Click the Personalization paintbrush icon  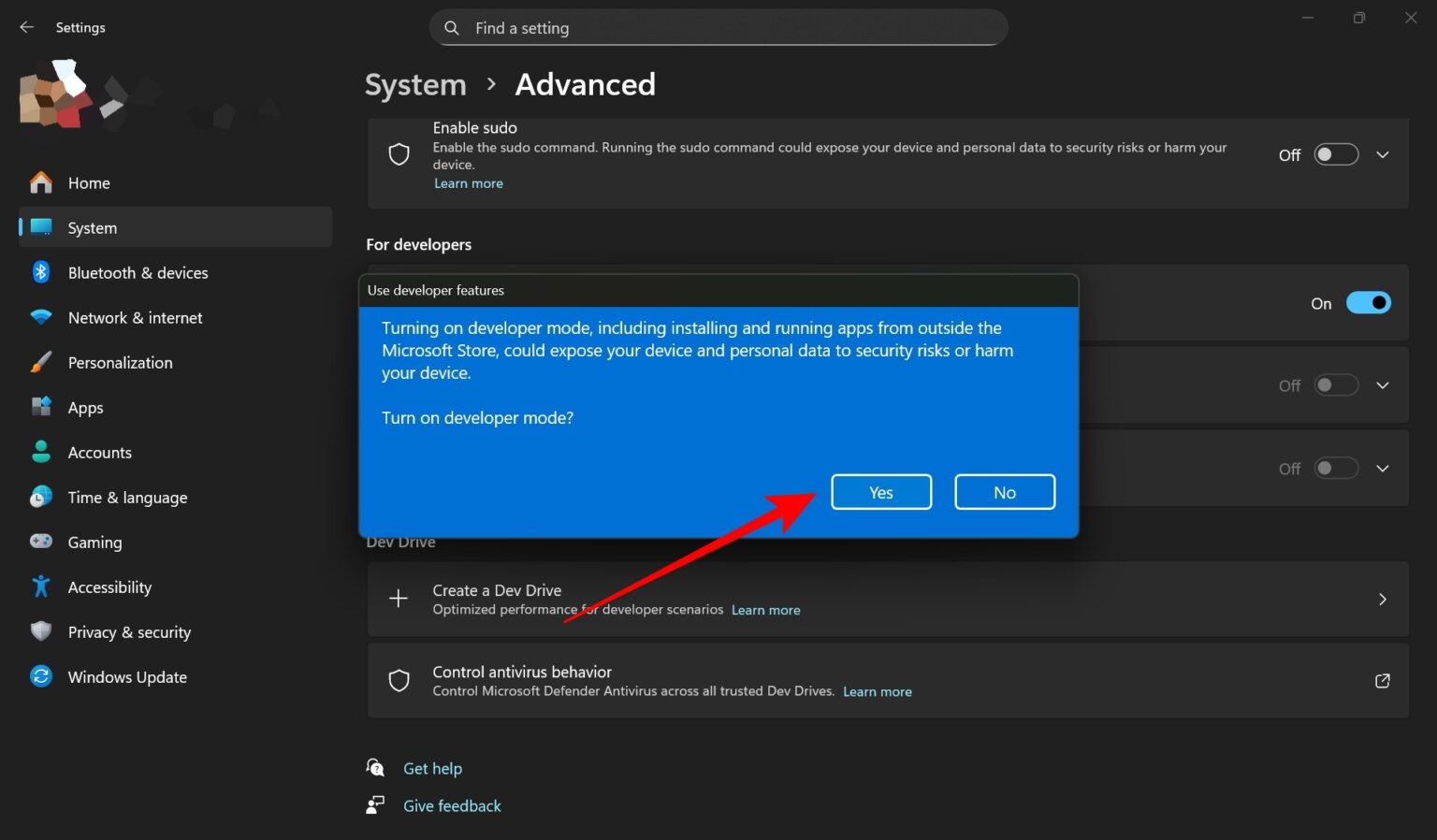41,362
